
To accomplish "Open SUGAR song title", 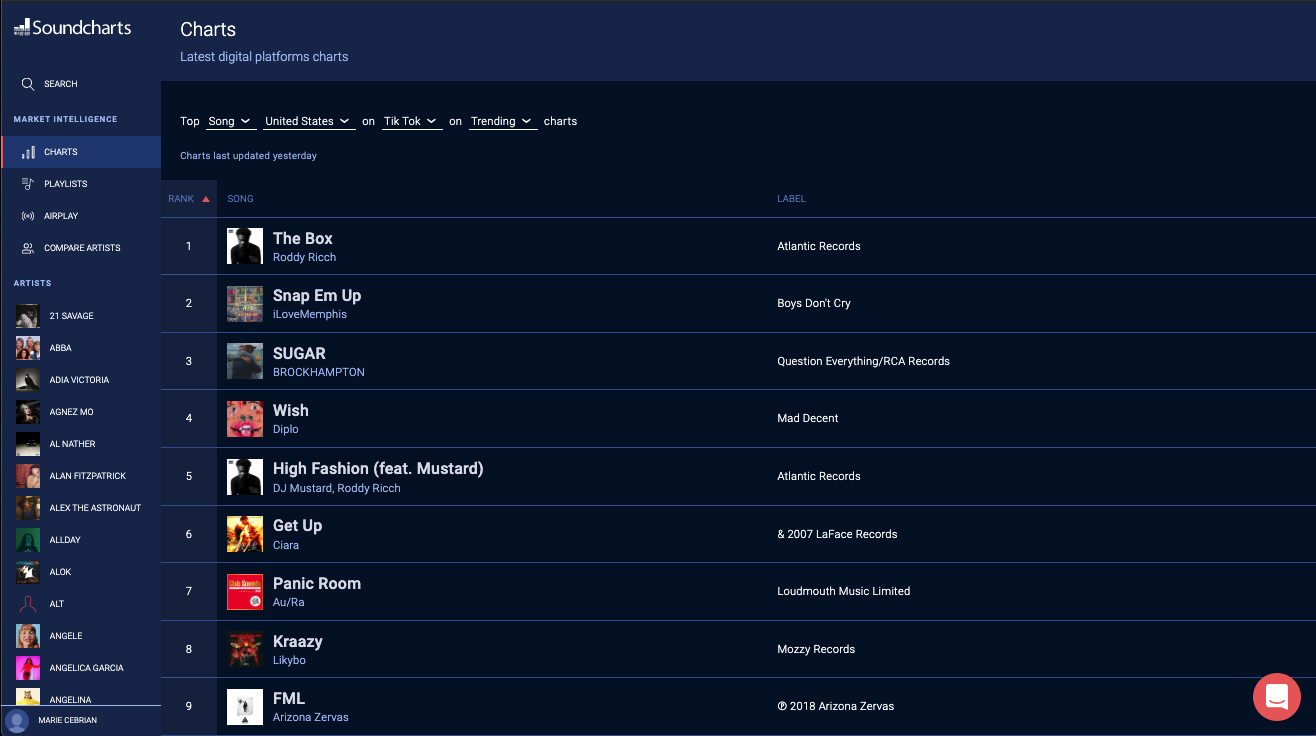I will click(x=299, y=353).
